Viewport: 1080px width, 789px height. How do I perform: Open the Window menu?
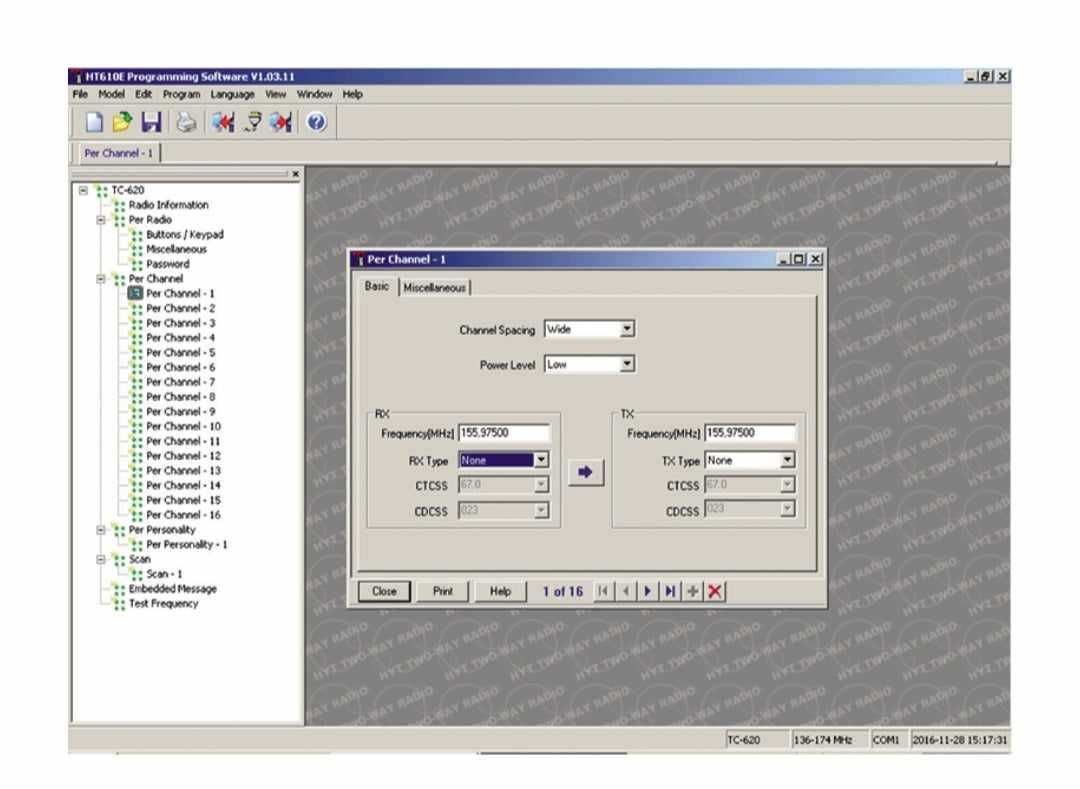pos(314,94)
